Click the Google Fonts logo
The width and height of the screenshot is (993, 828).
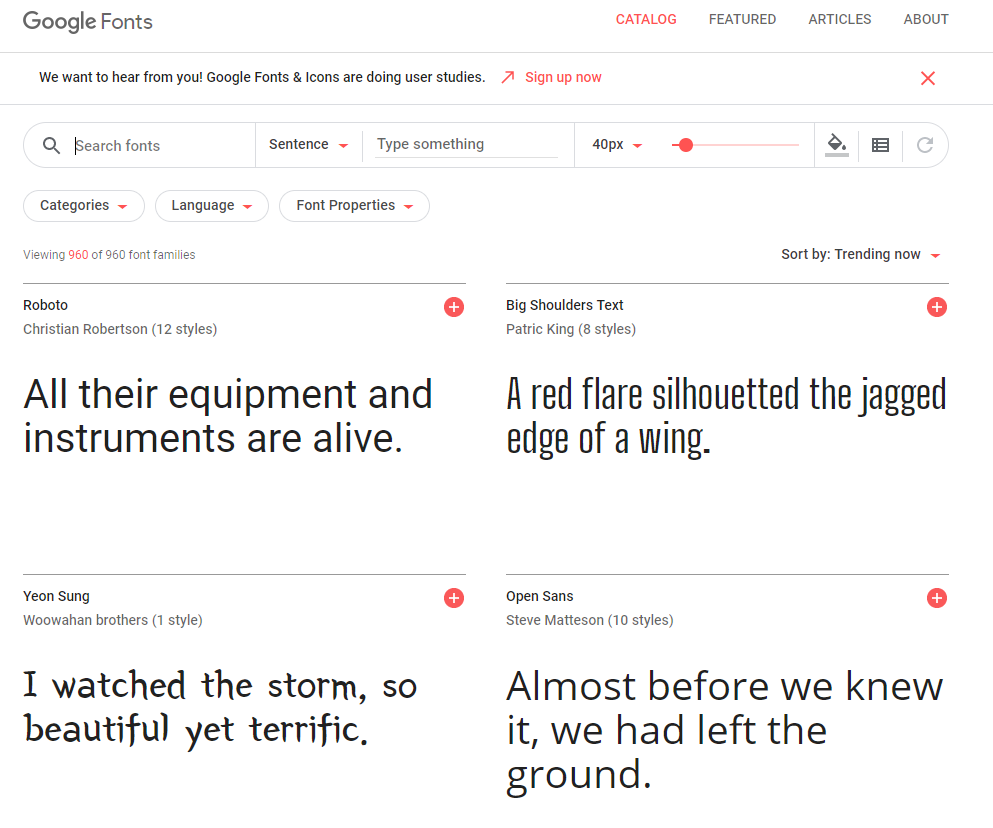click(88, 22)
